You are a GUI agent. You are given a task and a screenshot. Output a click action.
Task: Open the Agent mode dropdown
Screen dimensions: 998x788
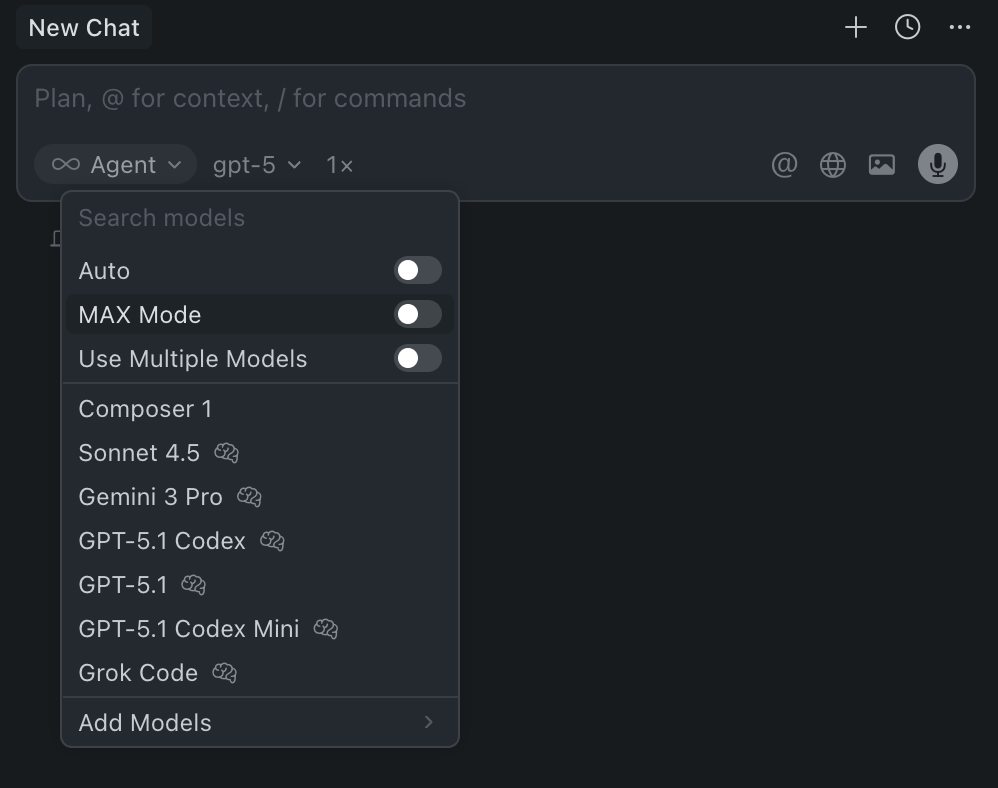pos(116,165)
